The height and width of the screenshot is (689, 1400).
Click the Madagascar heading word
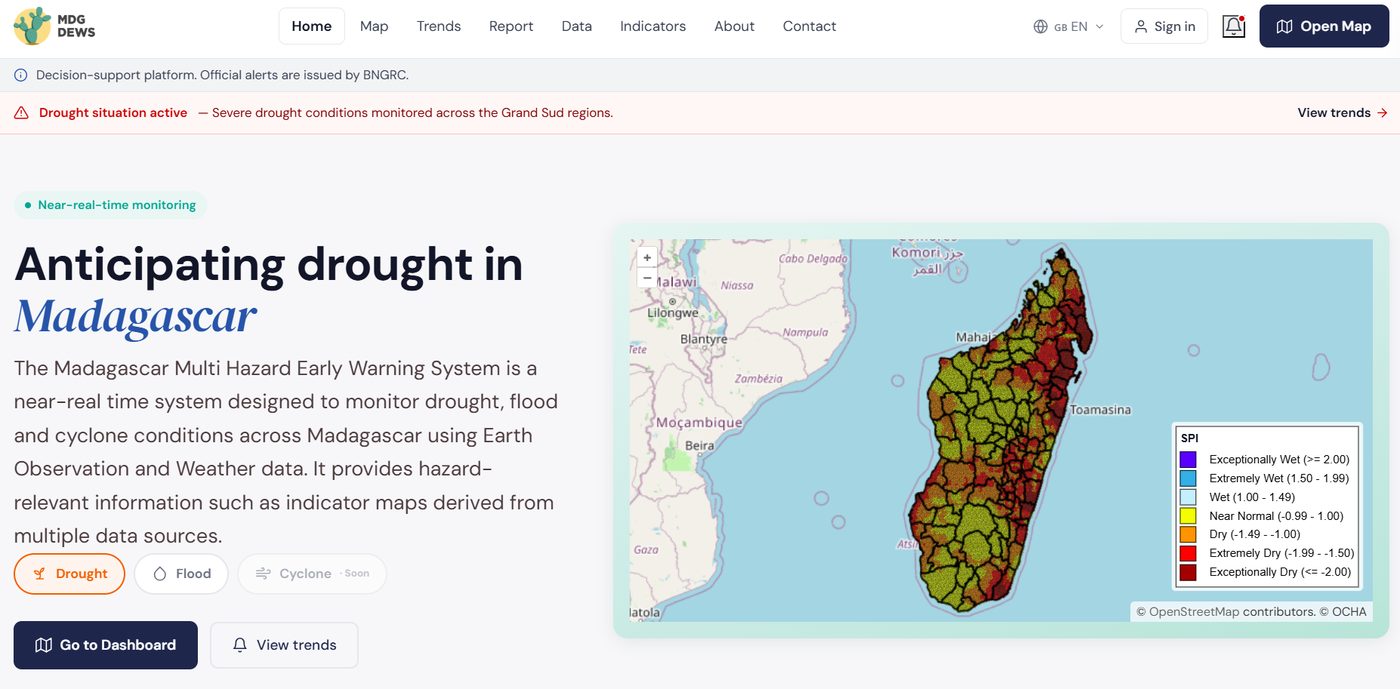(x=135, y=316)
